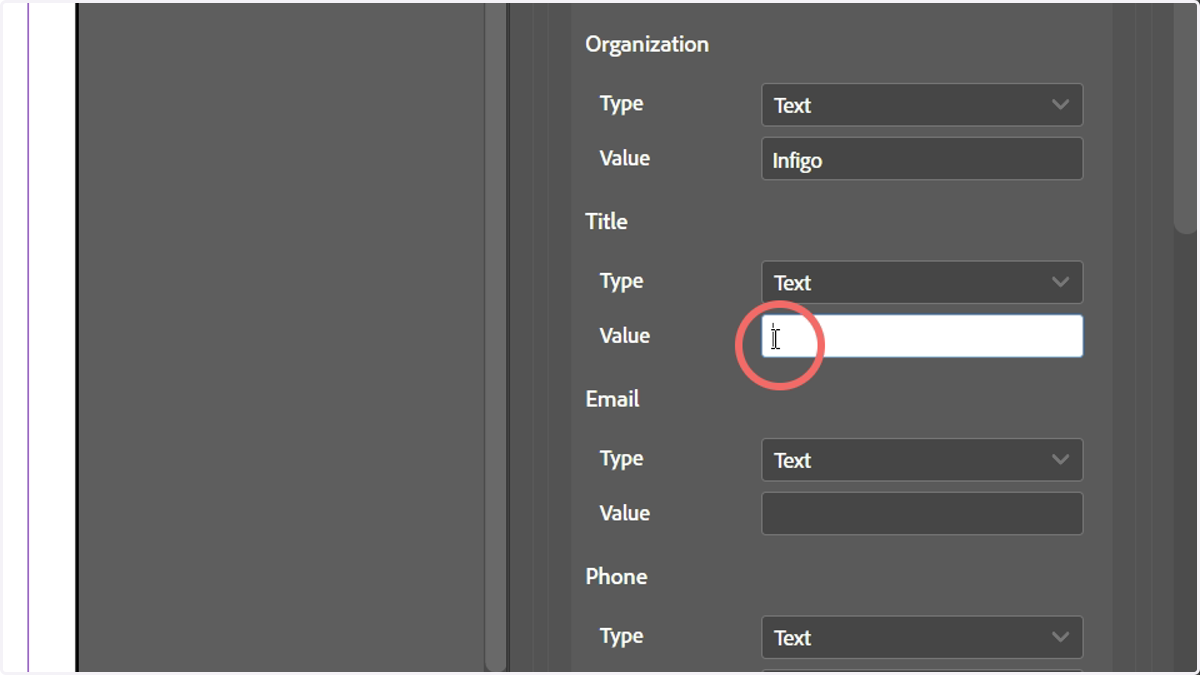Click the document area vertical scrollbar

tap(495, 337)
